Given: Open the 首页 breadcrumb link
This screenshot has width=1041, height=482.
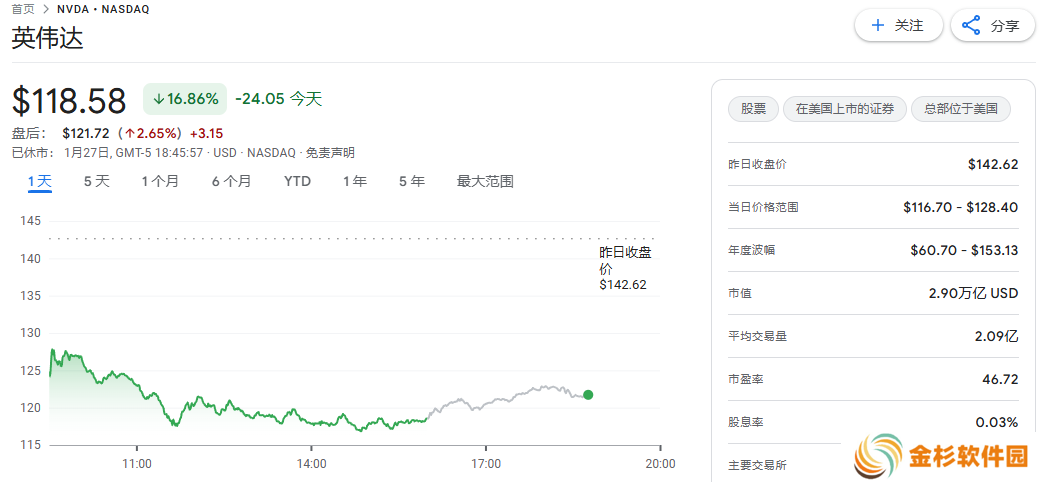Looking at the screenshot, I should [x=23, y=9].
